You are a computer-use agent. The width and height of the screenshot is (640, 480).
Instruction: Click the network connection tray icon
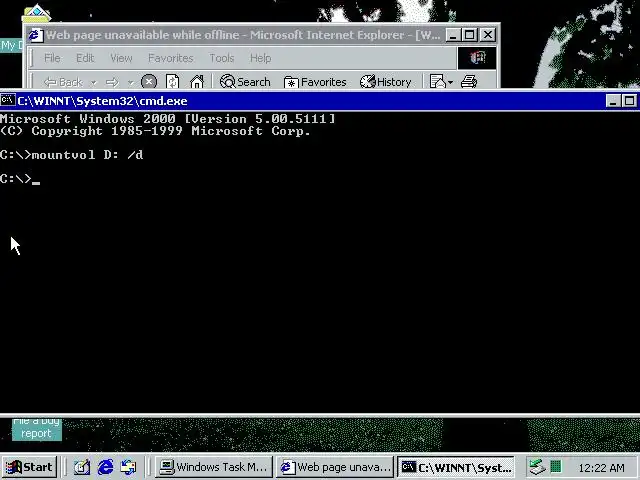pos(536,467)
